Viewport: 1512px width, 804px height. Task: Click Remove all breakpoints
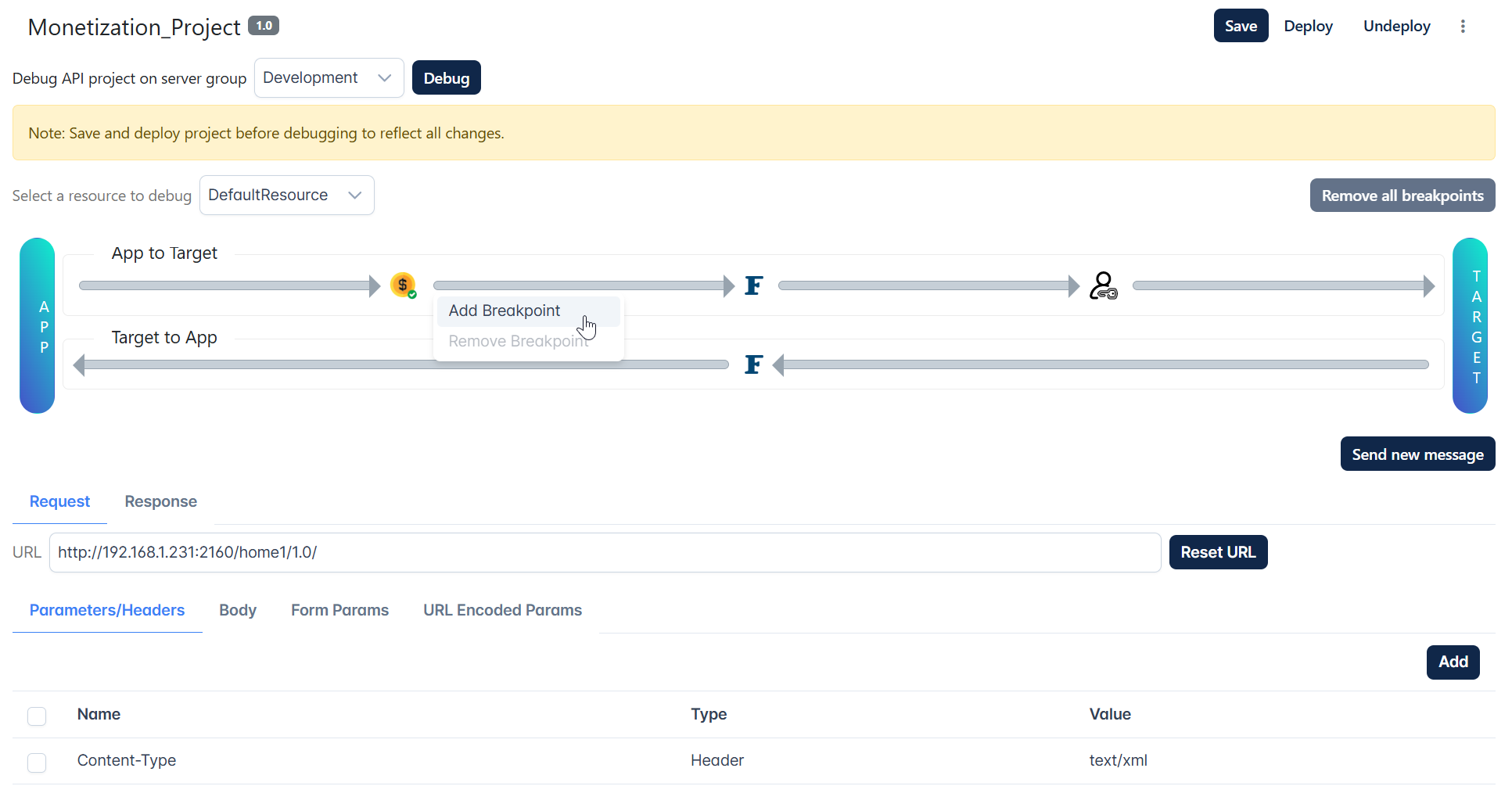click(x=1402, y=196)
